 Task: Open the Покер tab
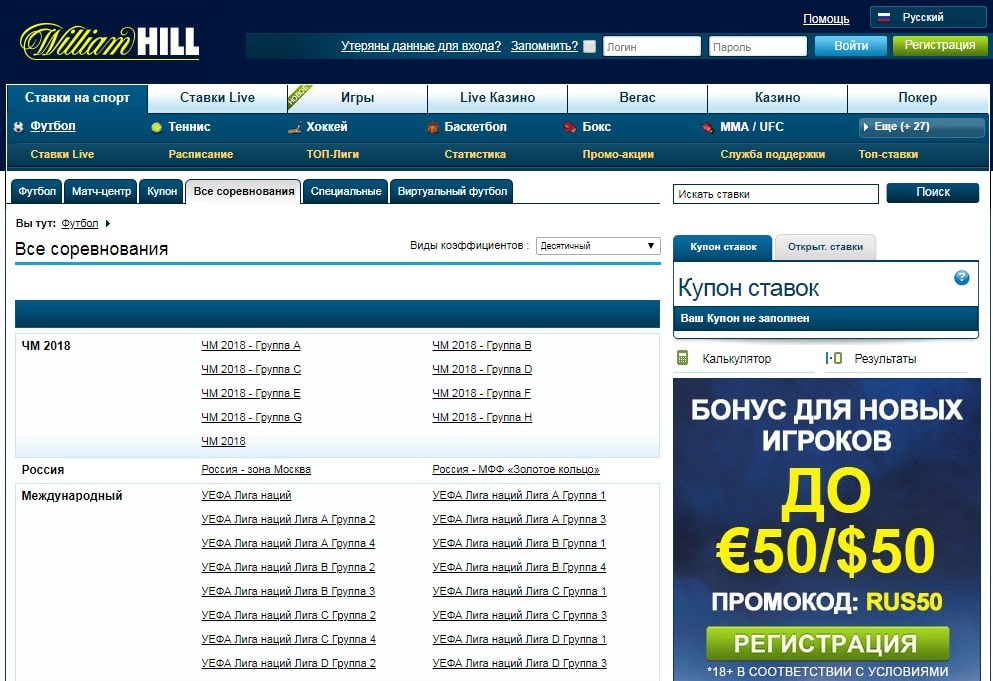[x=917, y=98]
